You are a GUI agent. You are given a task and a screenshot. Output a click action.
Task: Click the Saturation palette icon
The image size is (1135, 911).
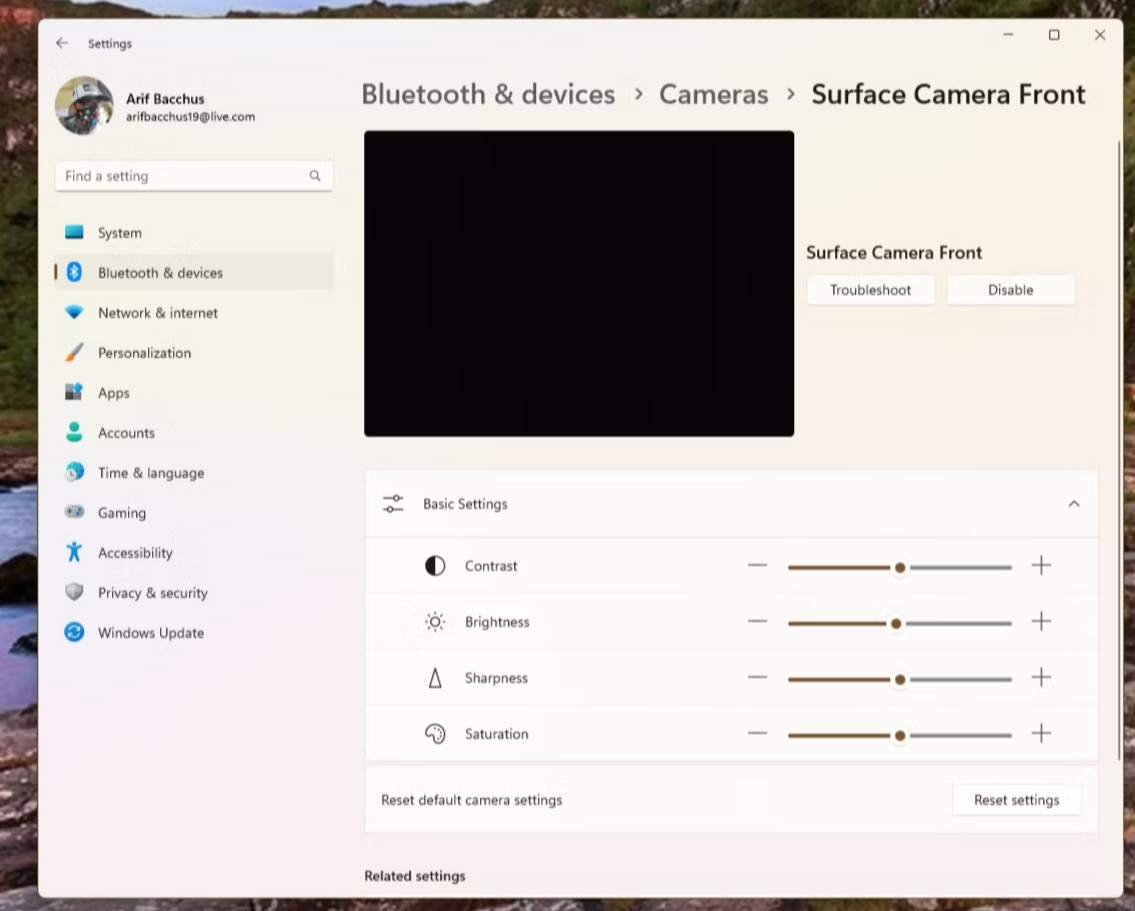(435, 734)
